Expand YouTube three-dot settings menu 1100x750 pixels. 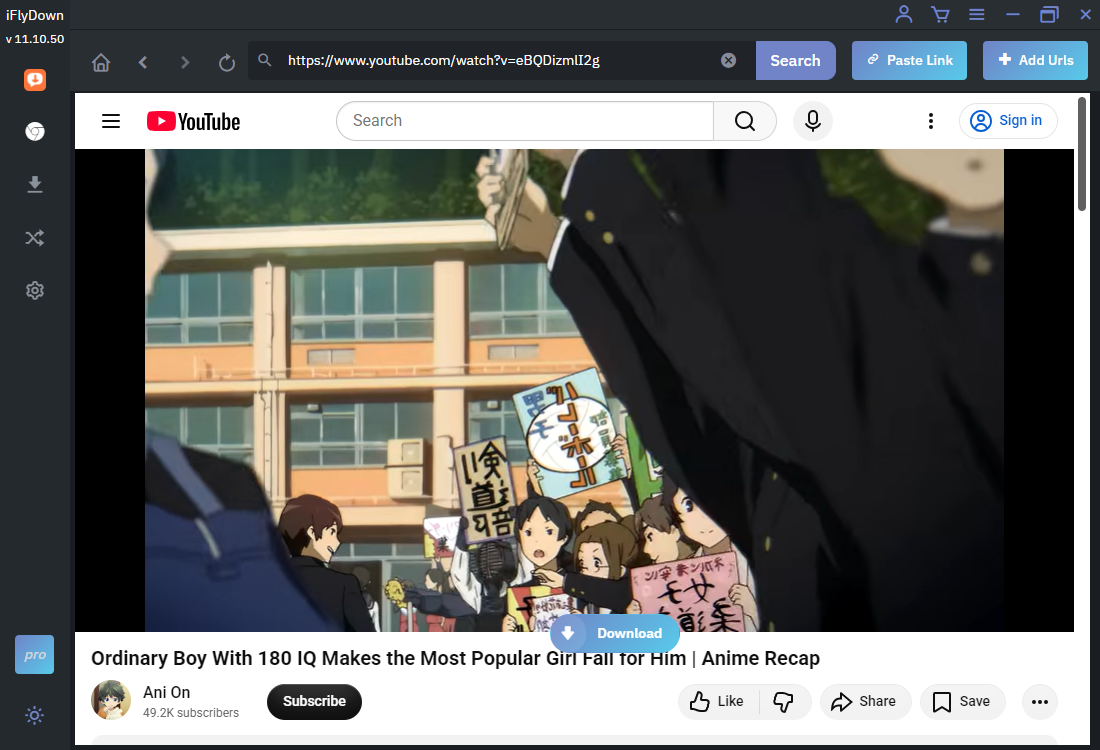pos(930,121)
